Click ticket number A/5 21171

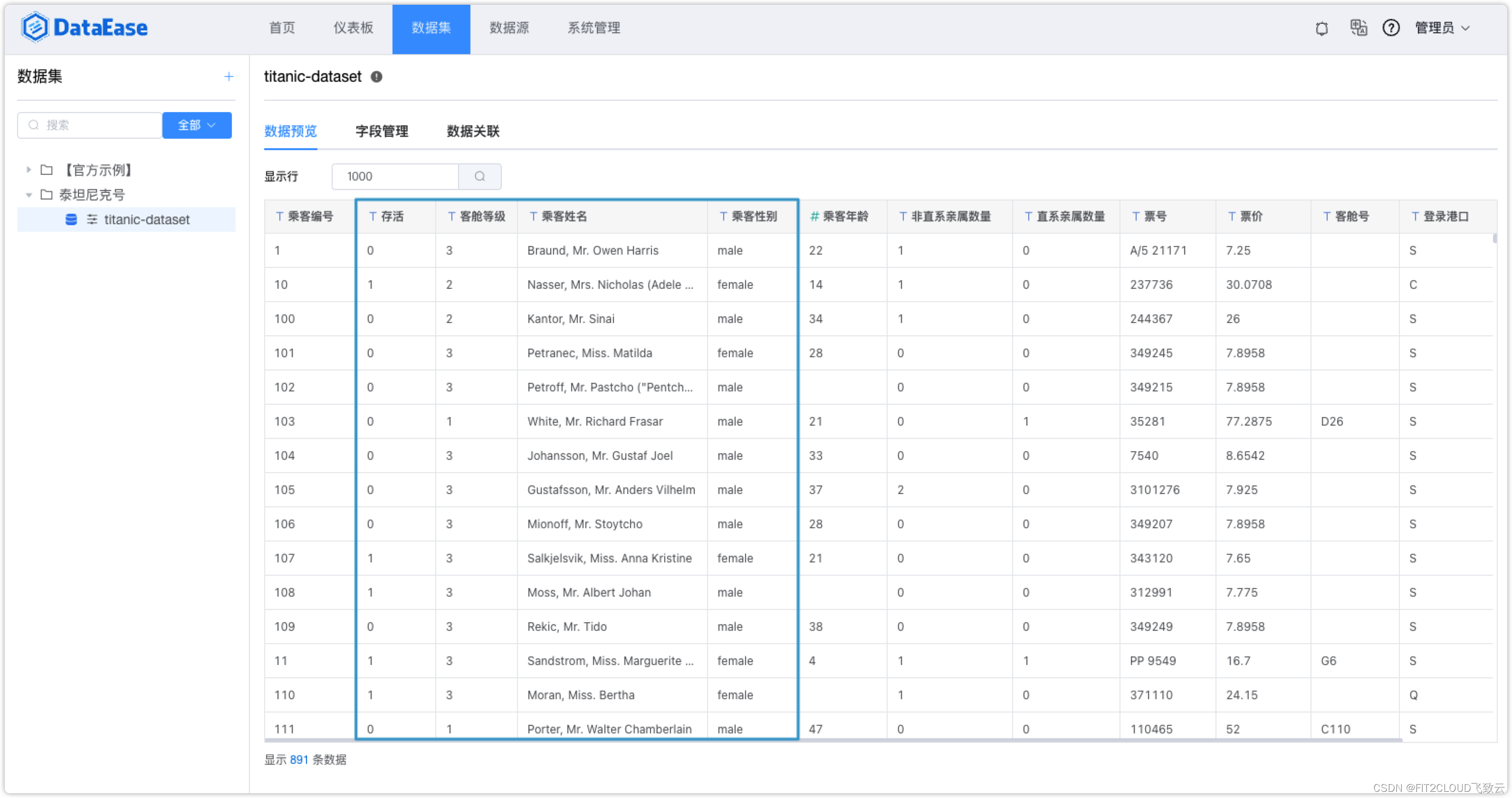1158,250
